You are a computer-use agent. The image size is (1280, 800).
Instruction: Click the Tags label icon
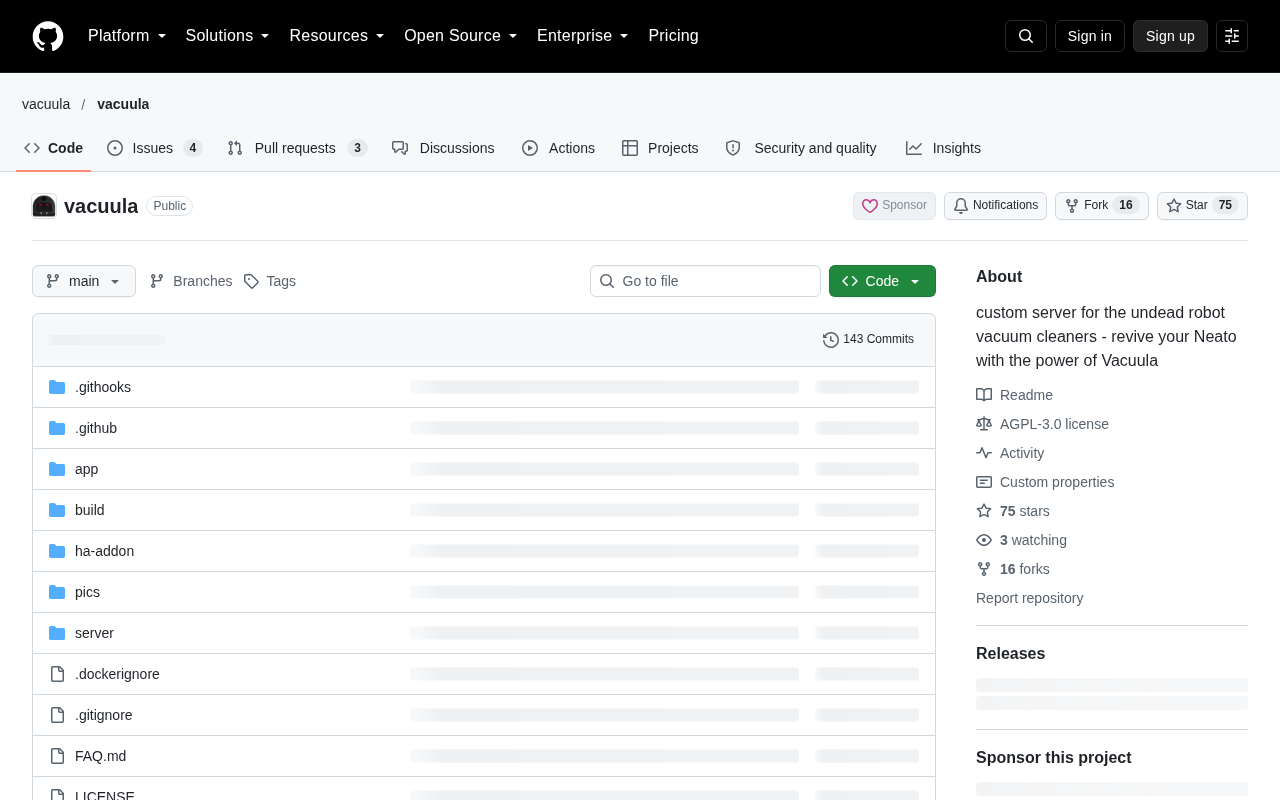click(x=251, y=281)
